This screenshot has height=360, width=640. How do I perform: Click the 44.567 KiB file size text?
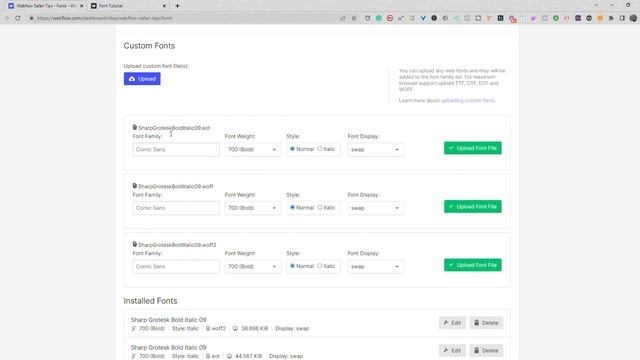click(x=248, y=356)
